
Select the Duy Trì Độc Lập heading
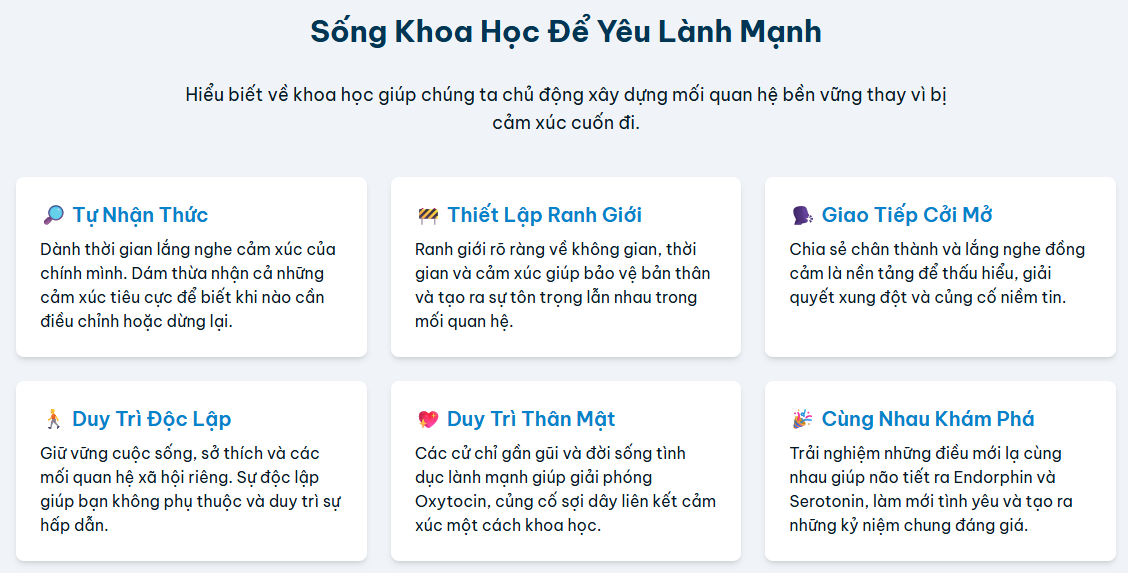(x=151, y=419)
